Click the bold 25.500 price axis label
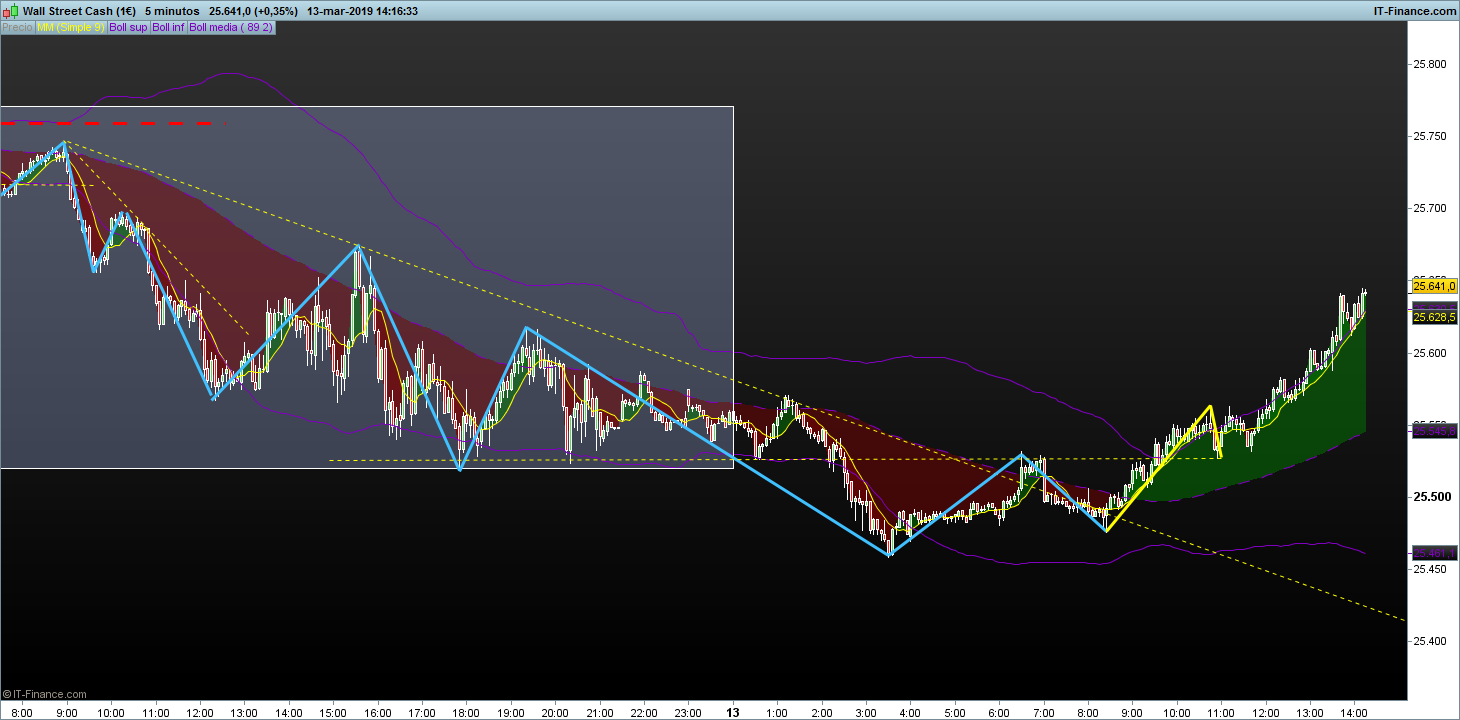The image size is (1460, 720). click(x=1430, y=497)
